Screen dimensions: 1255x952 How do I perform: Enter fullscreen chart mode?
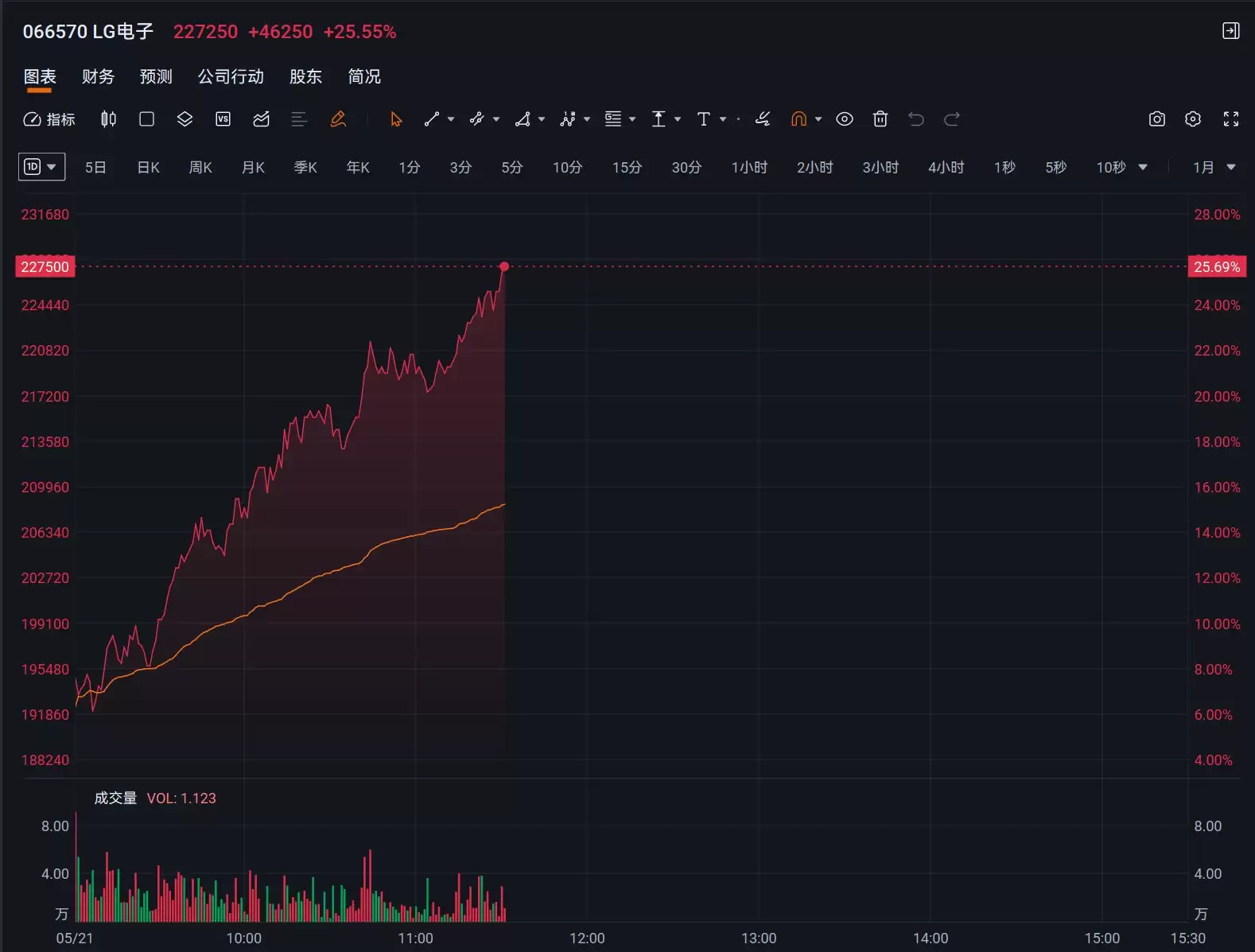click(1231, 119)
